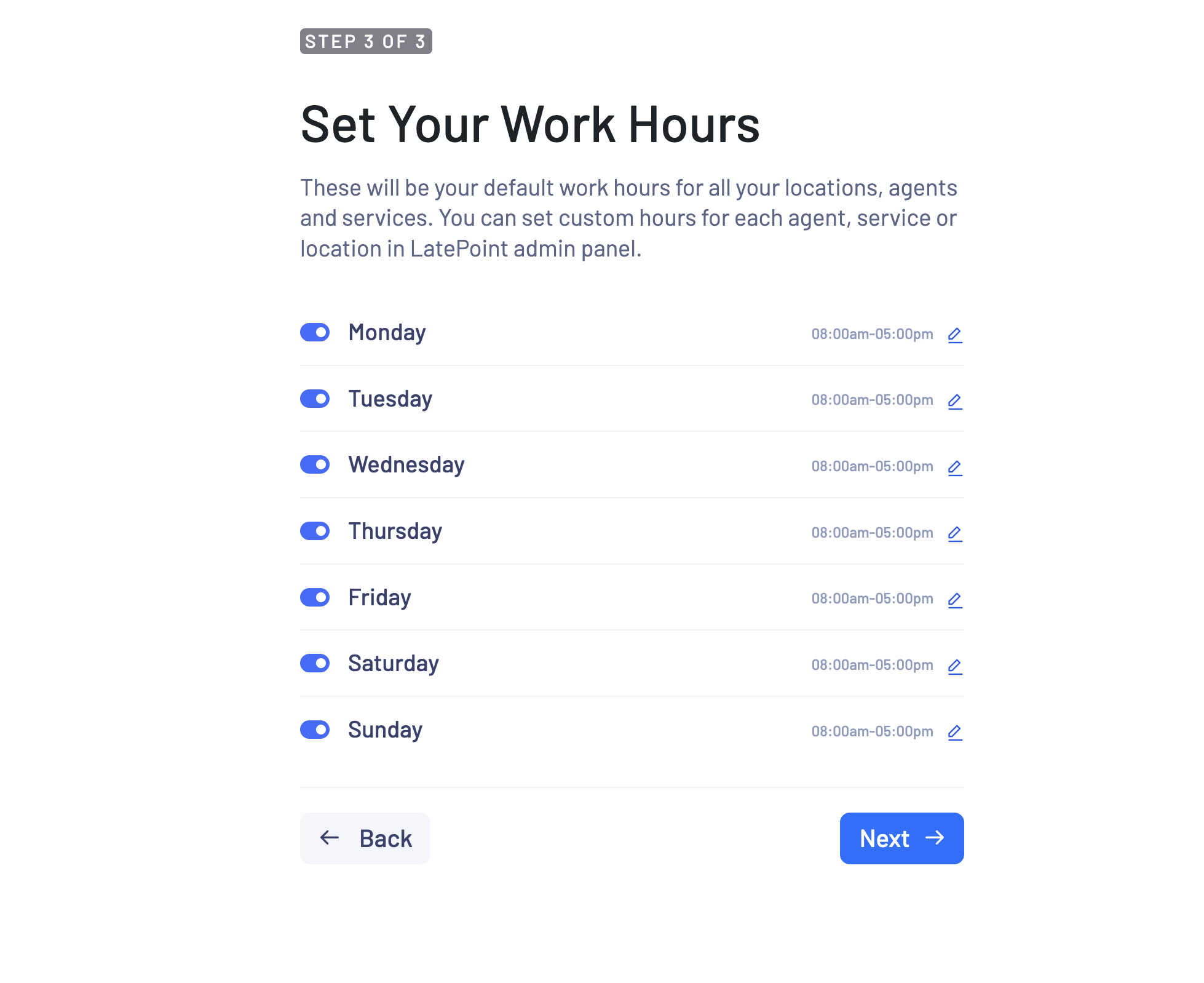The width and height of the screenshot is (1204, 983).
Task: Click the edit icon for Tuesday
Action: (955, 400)
